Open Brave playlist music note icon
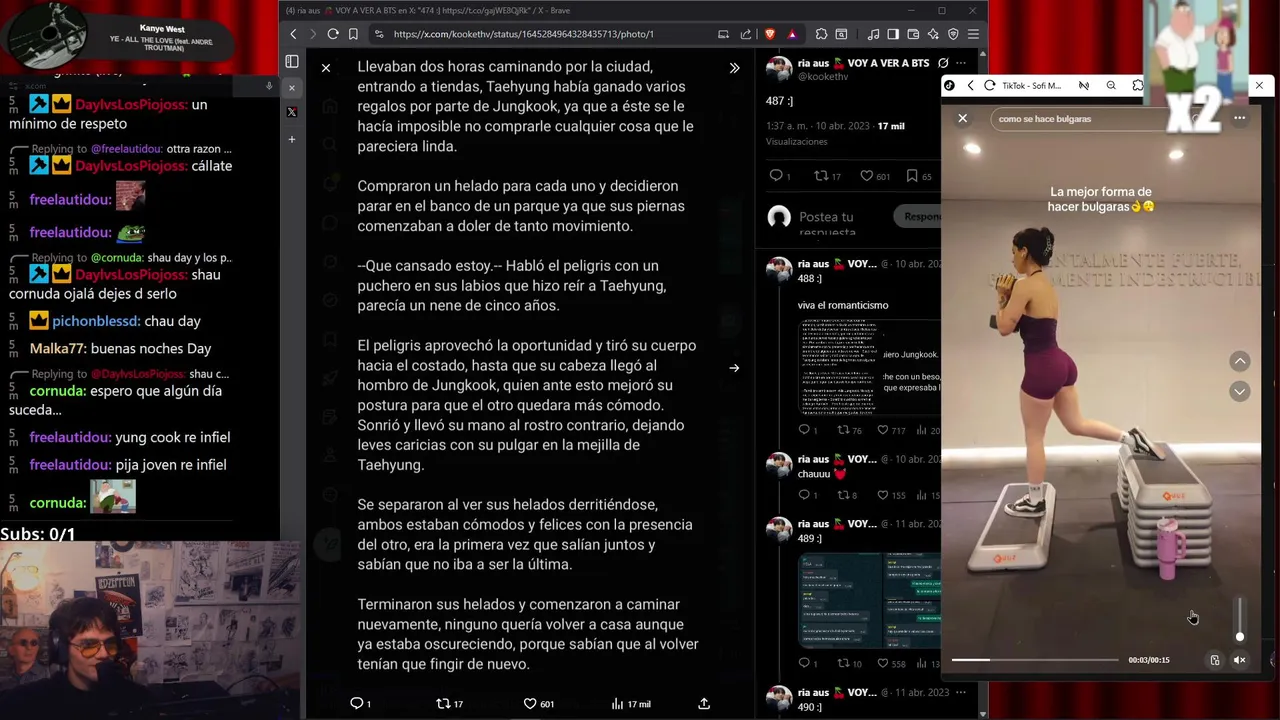 pos(873,34)
